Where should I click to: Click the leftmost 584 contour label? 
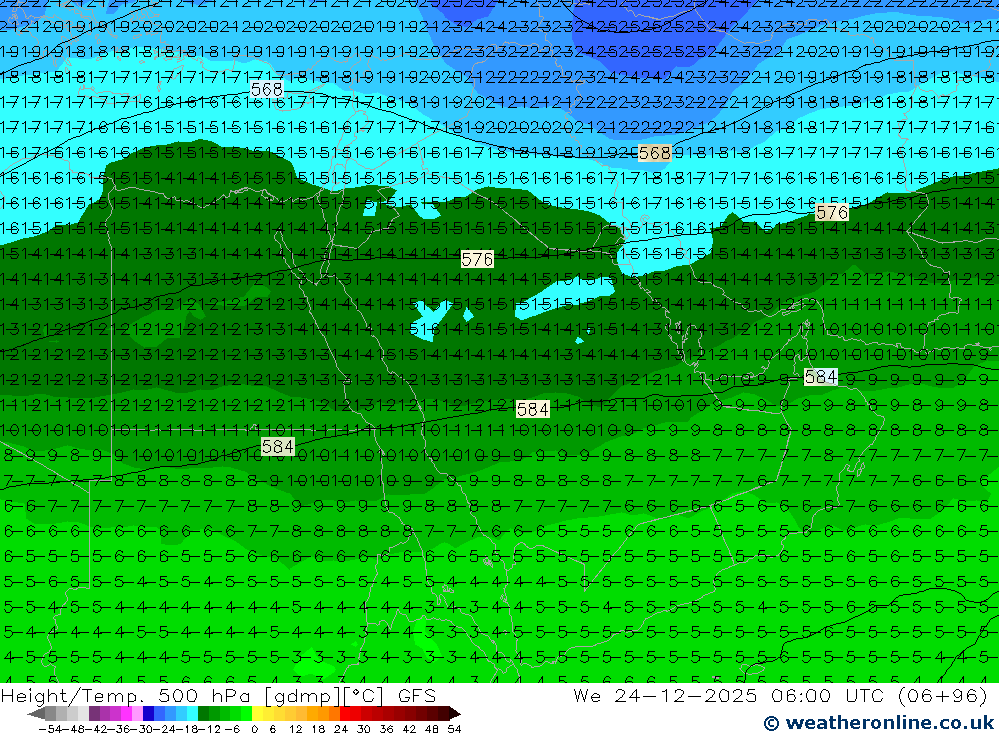coord(277,447)
